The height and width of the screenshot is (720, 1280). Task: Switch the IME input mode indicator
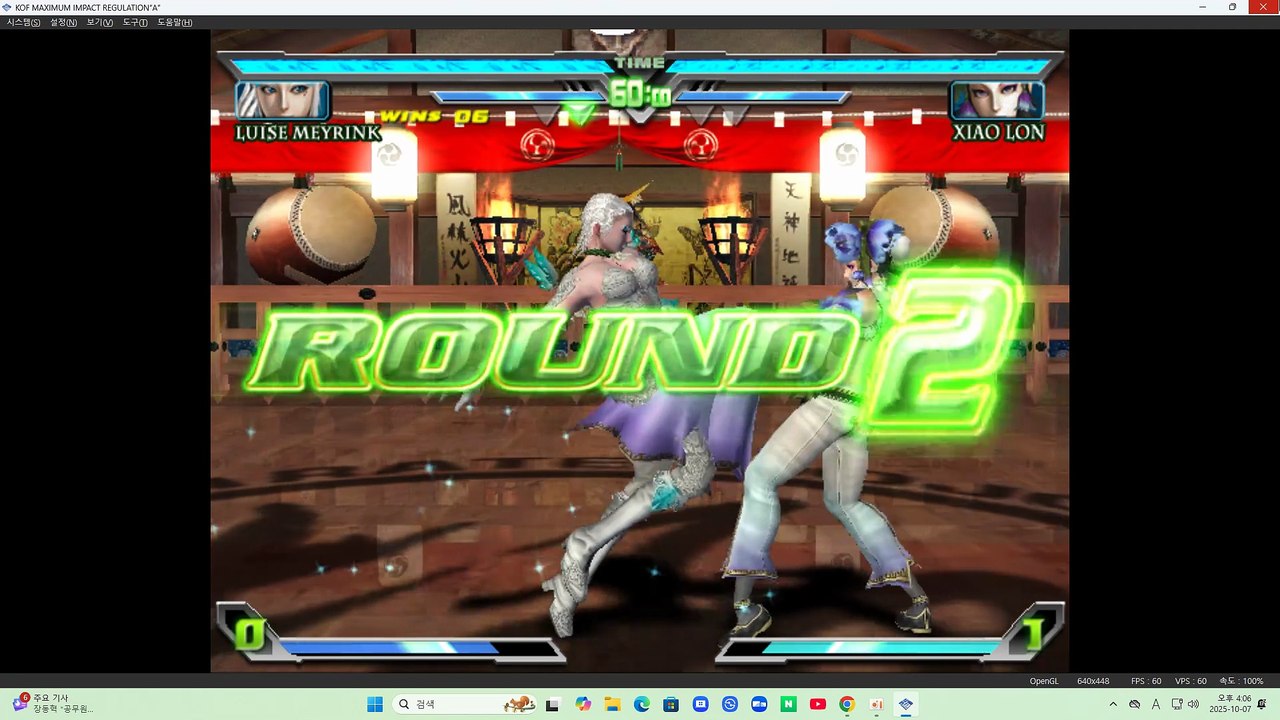pos(1156,704)
